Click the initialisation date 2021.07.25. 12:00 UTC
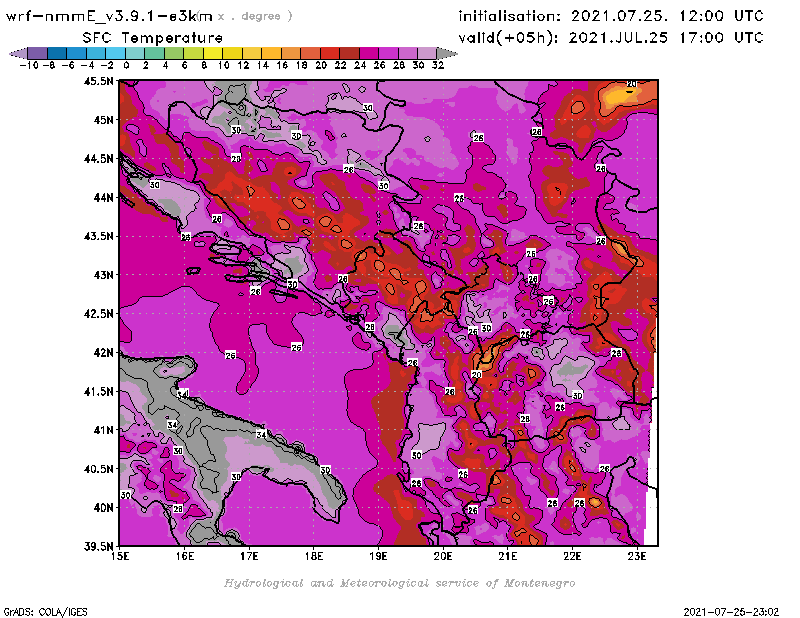Viewport: 800px width, 618px height. (x=667, y=16)
